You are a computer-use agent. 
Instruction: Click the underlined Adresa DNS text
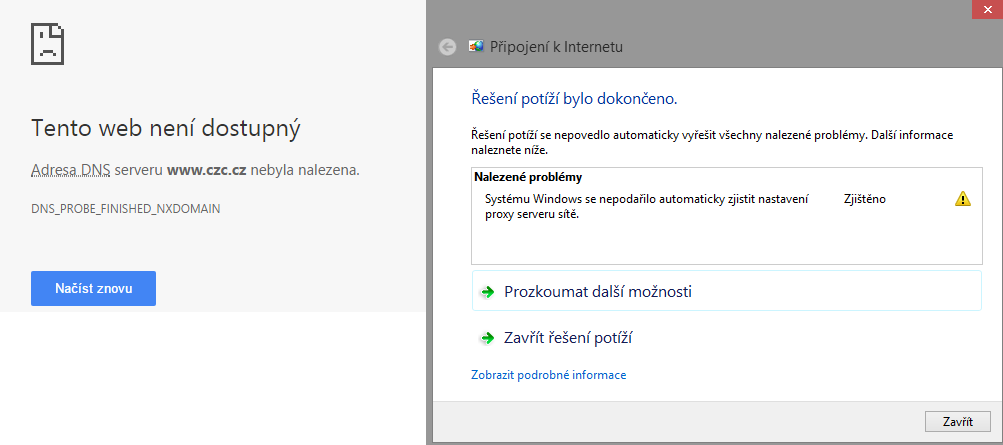(71, 170)
